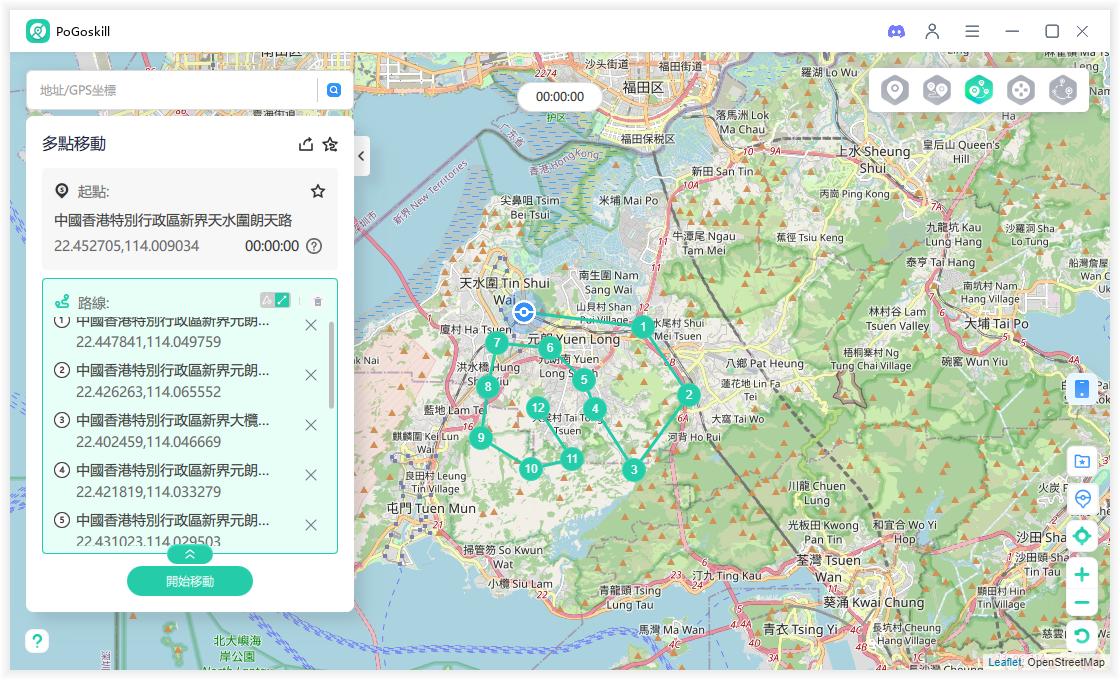Open the hamburger menu in title bar
The width and height of the screenshot is (1120, 680).
(x=972, y=32)
